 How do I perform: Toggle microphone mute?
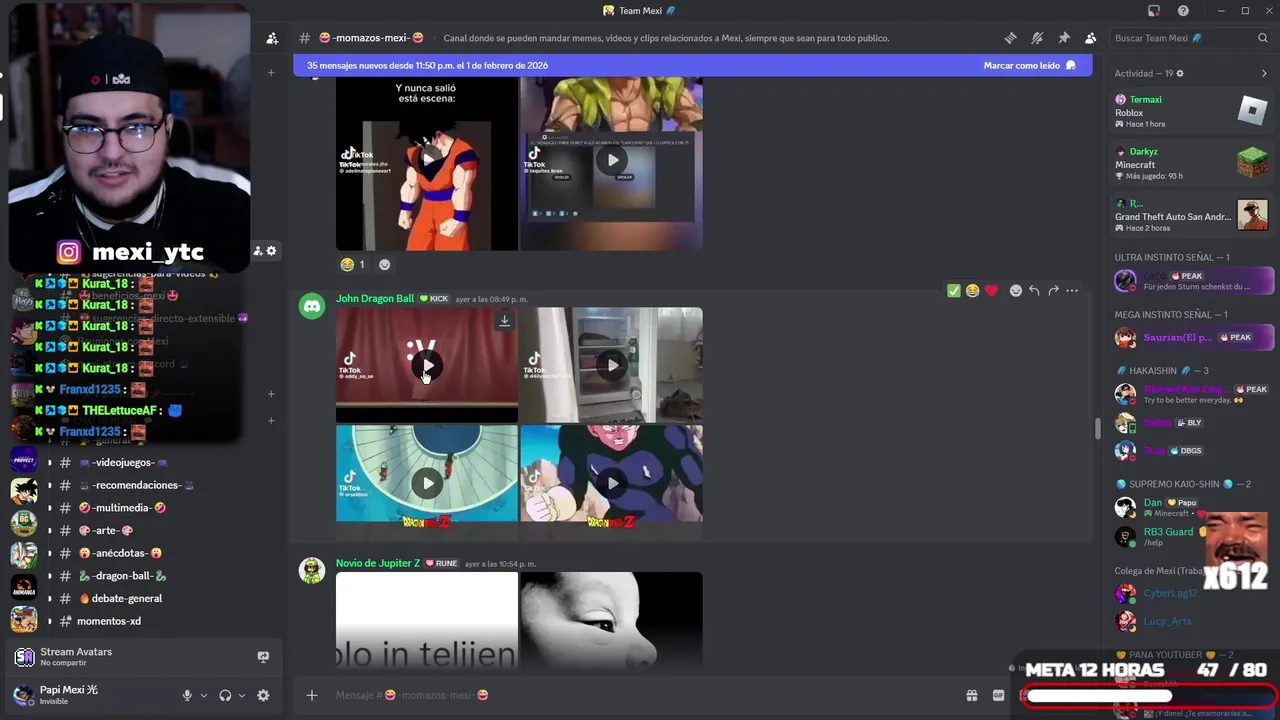187,695
